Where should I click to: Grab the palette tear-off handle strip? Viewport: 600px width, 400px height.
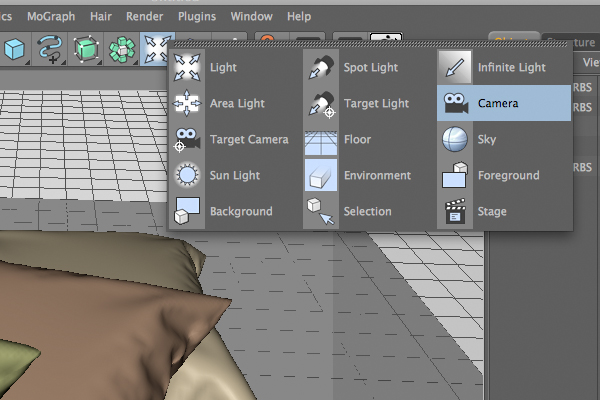click(370, 44)
